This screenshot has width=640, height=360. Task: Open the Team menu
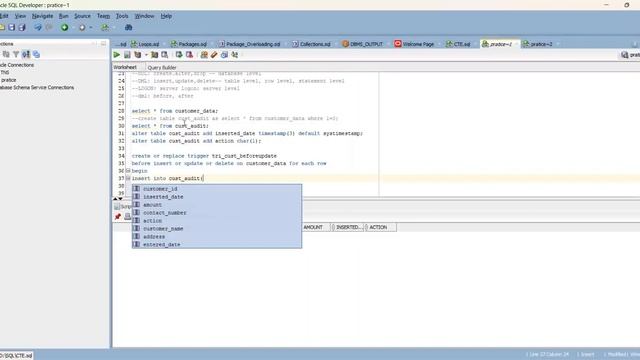click(103, 16)
